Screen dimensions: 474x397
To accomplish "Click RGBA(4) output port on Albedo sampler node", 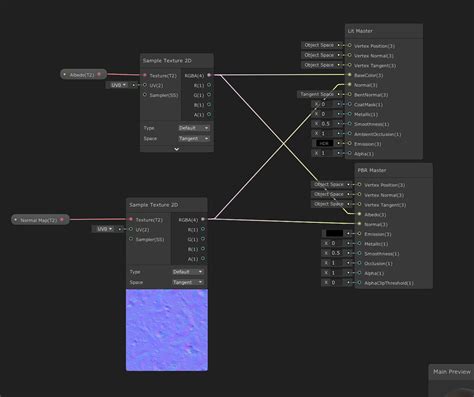I will click(x=209, y=75).
